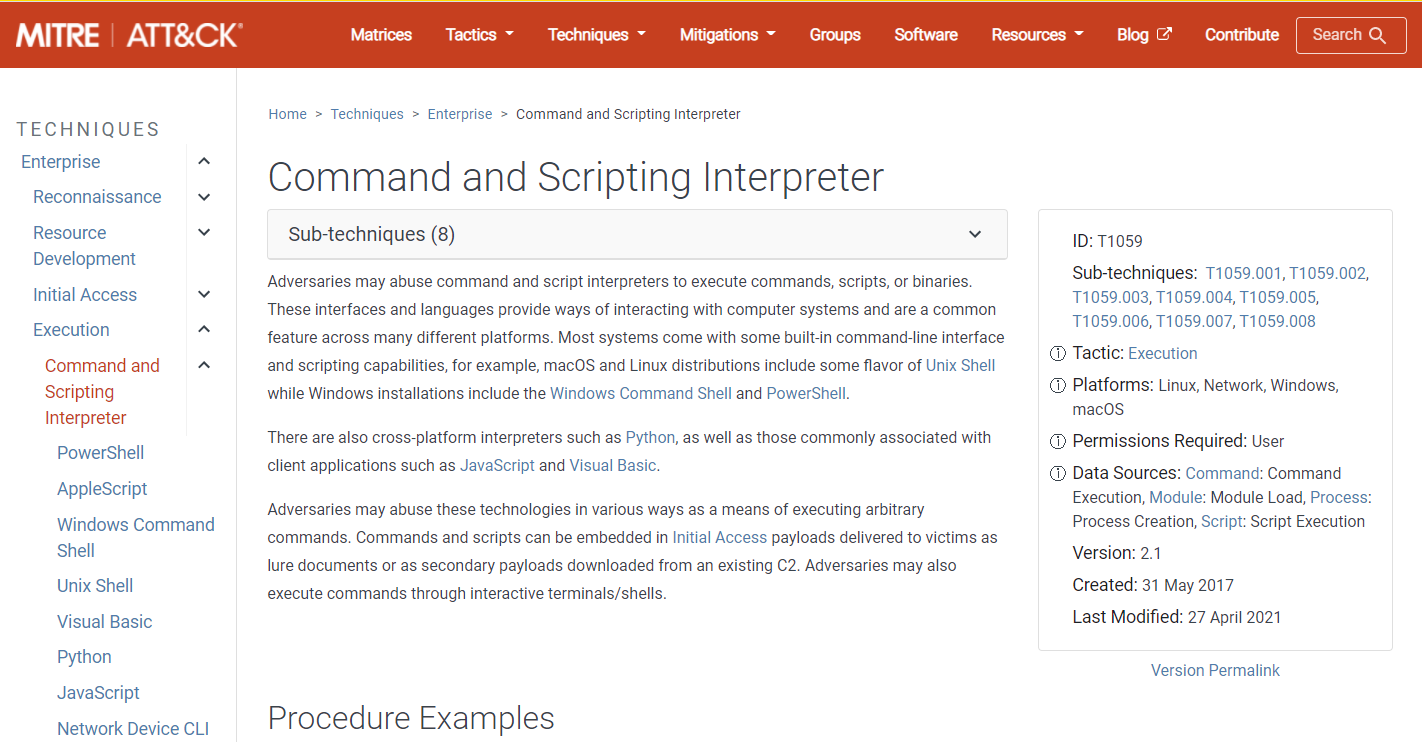Image resolution: width=1422 pixels, height=742 pixels.
Task: Open the Version Permalink link
Action: point(1215,671)
